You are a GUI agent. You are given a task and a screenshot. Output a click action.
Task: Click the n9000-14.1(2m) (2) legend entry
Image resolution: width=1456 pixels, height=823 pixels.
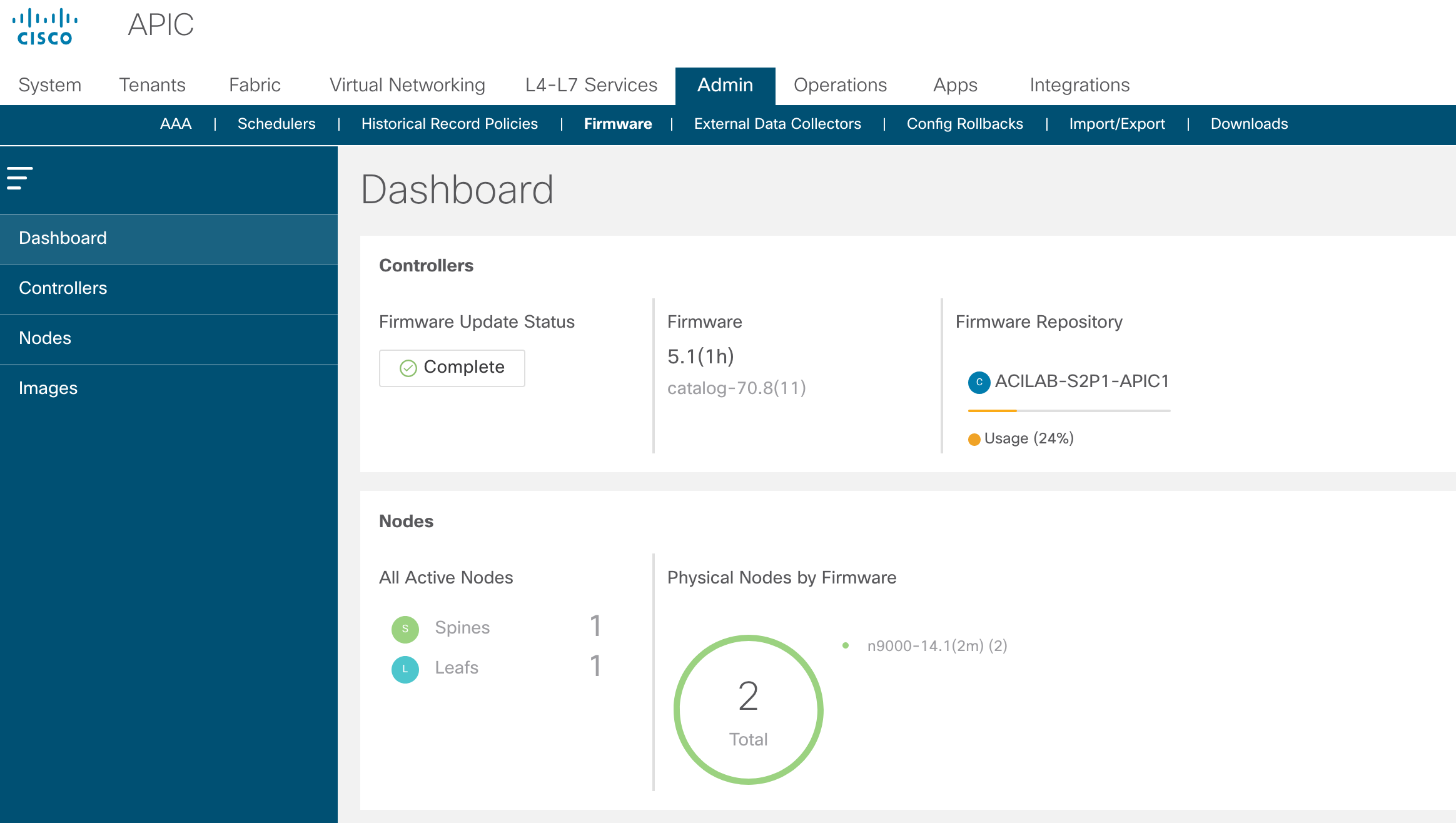[x=937, y=645]
